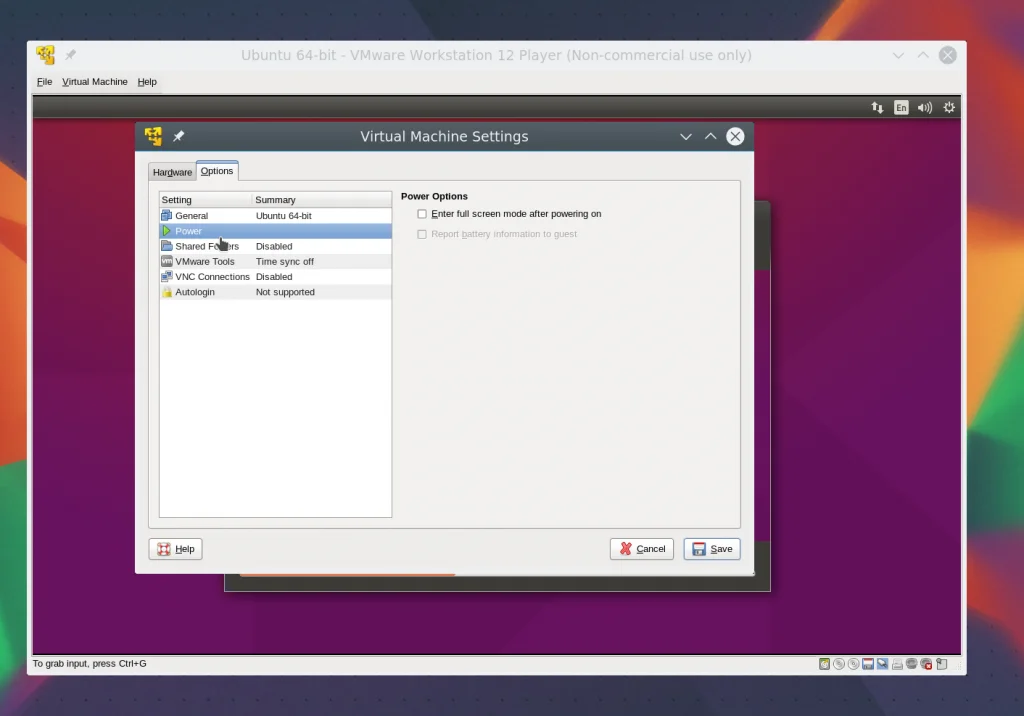Click VMware logo in the Player main titlebar
Viewport: 1024px width, 716px height.
pyautogui.click(x=46, y=55)
